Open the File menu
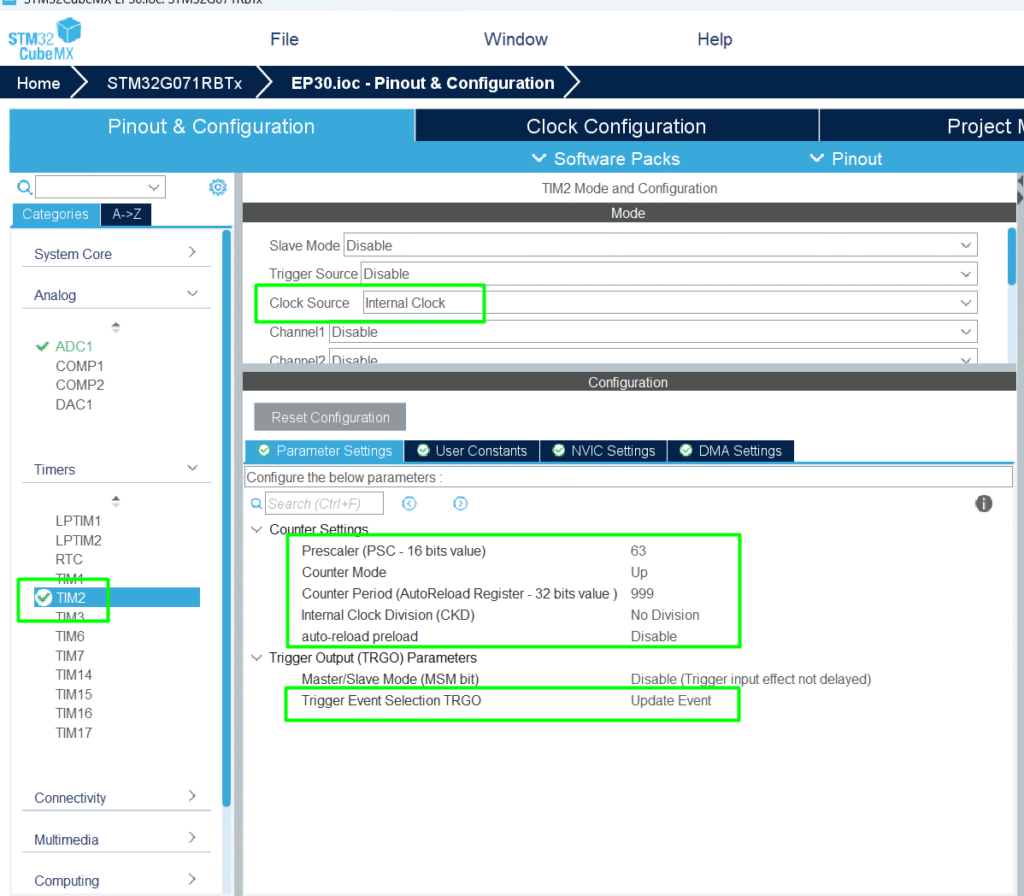This screenshot has width=1024, height=896. [x=284, y=39]
